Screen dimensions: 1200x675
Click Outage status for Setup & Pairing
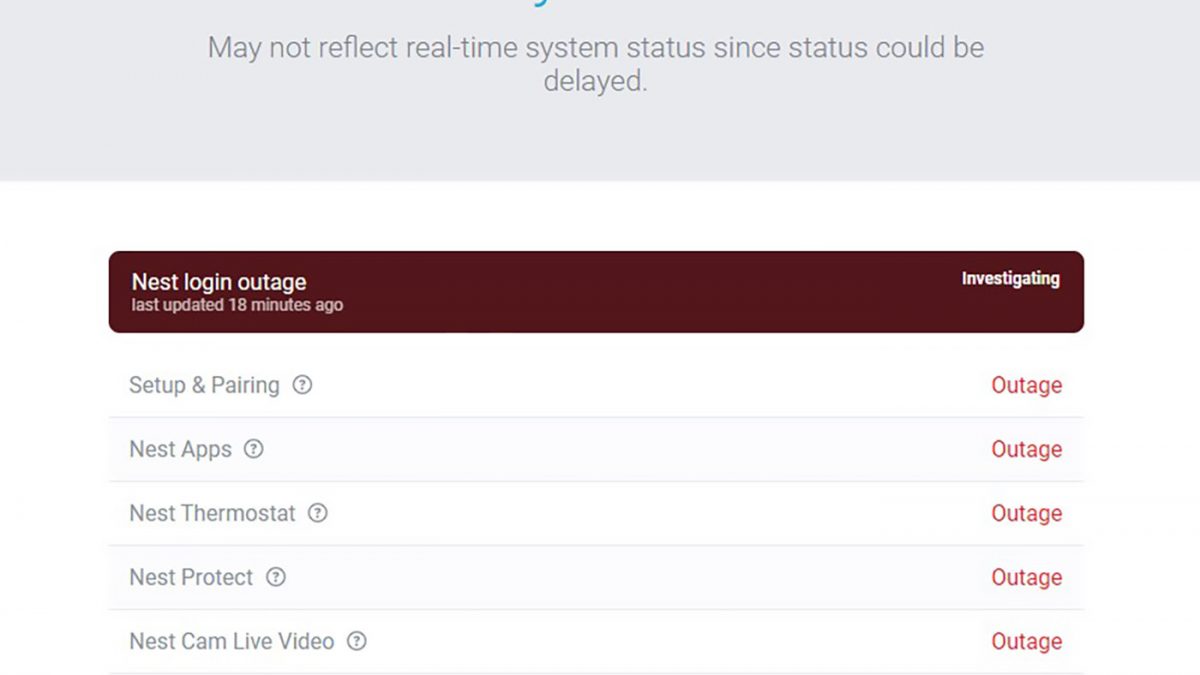point(1026,385)
